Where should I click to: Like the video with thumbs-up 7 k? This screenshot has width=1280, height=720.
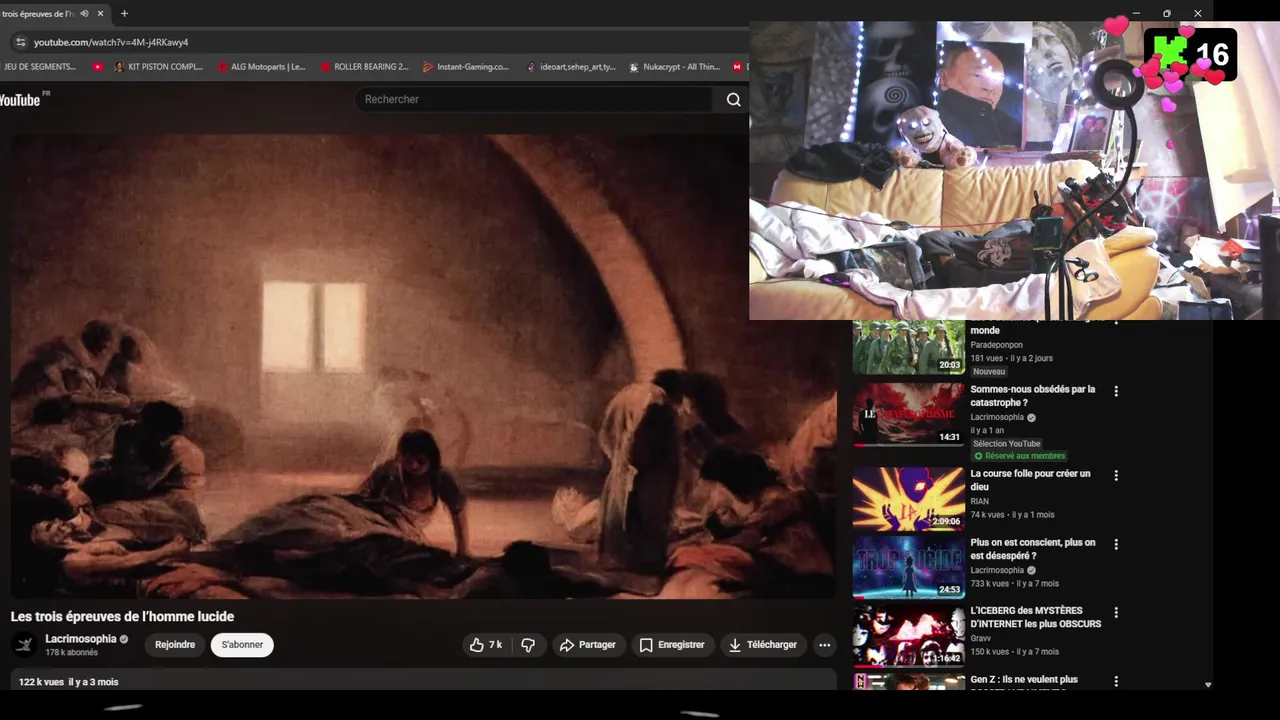click(486, 645)
